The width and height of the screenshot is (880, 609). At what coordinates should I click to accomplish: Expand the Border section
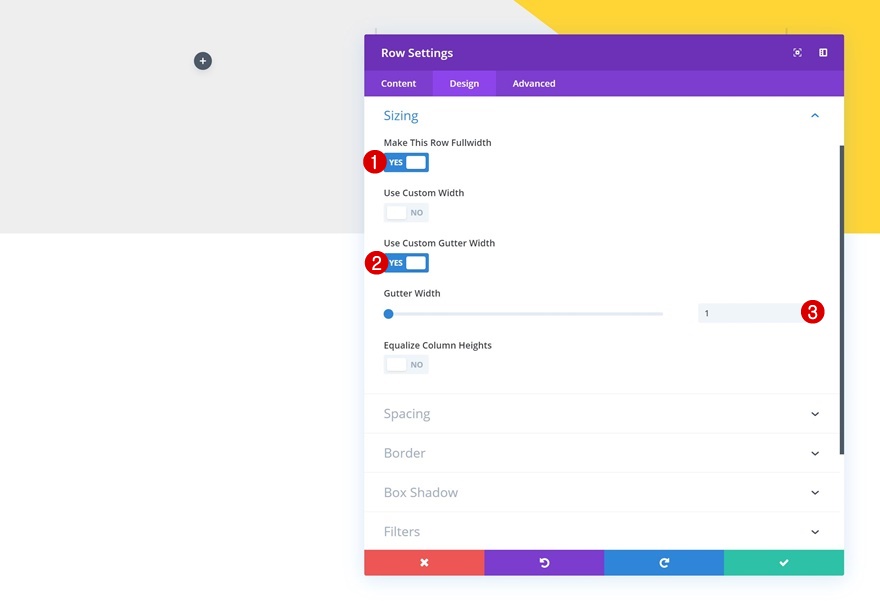pyautogui.click(x=602, y=453)
